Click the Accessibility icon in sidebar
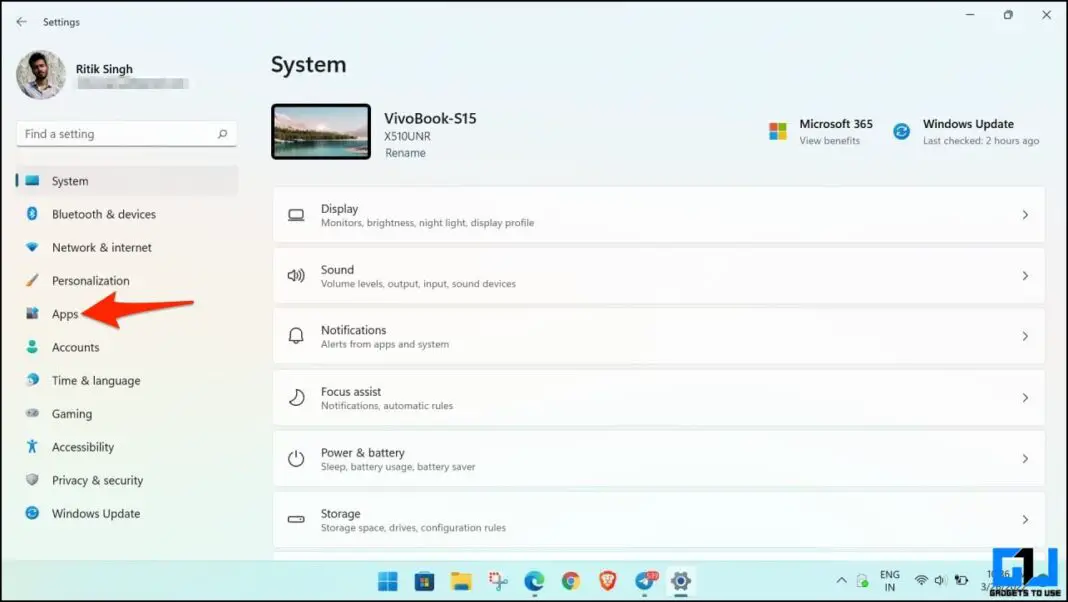The height and width of the screenshot is (602, 1068). 33,447
